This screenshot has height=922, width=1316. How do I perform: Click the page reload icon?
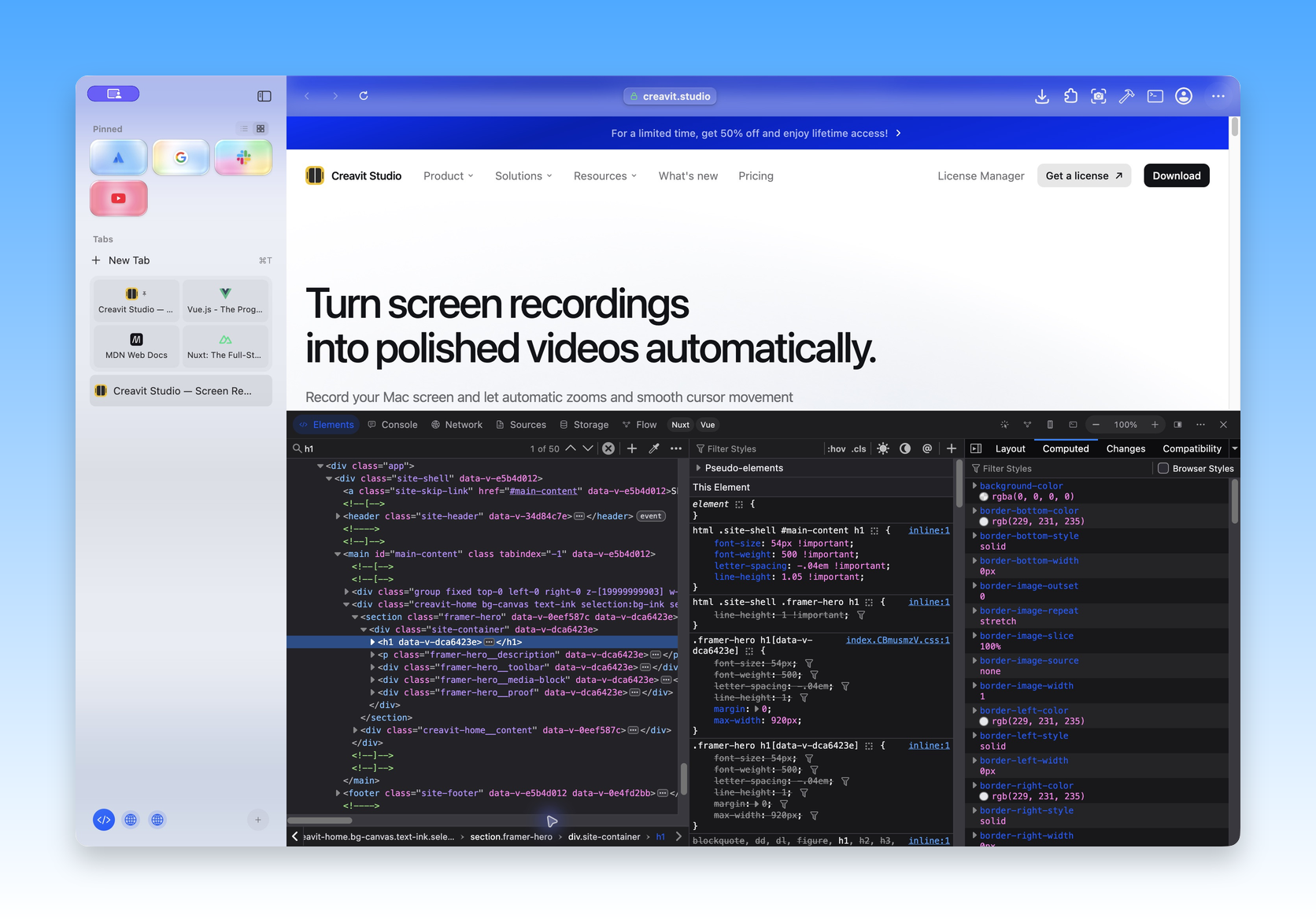pyautogui.click(x=364, y=96)
